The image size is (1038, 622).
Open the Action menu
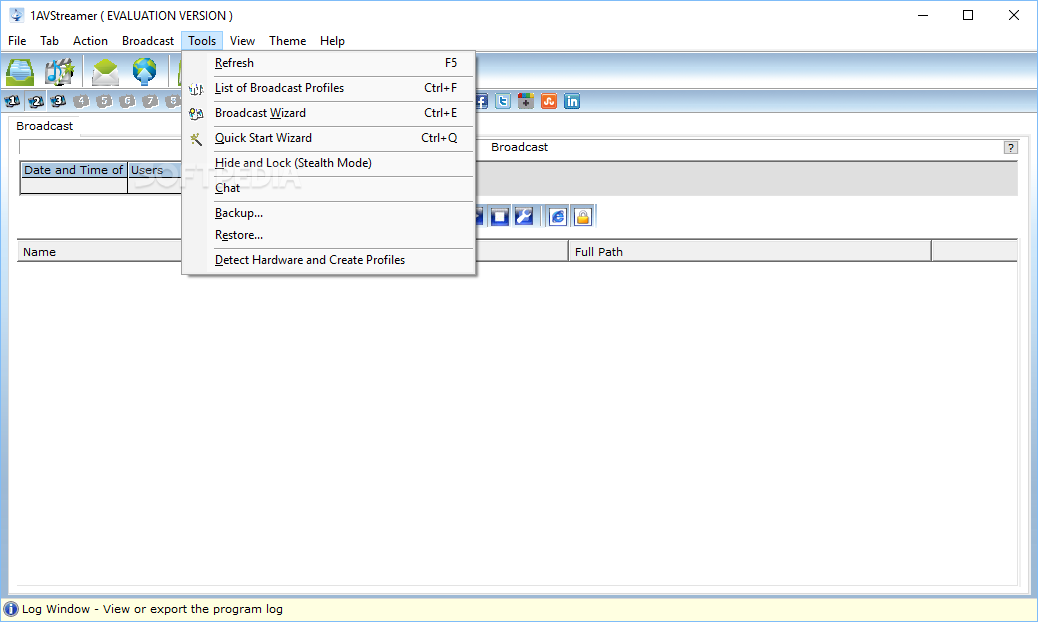point(90,41)
